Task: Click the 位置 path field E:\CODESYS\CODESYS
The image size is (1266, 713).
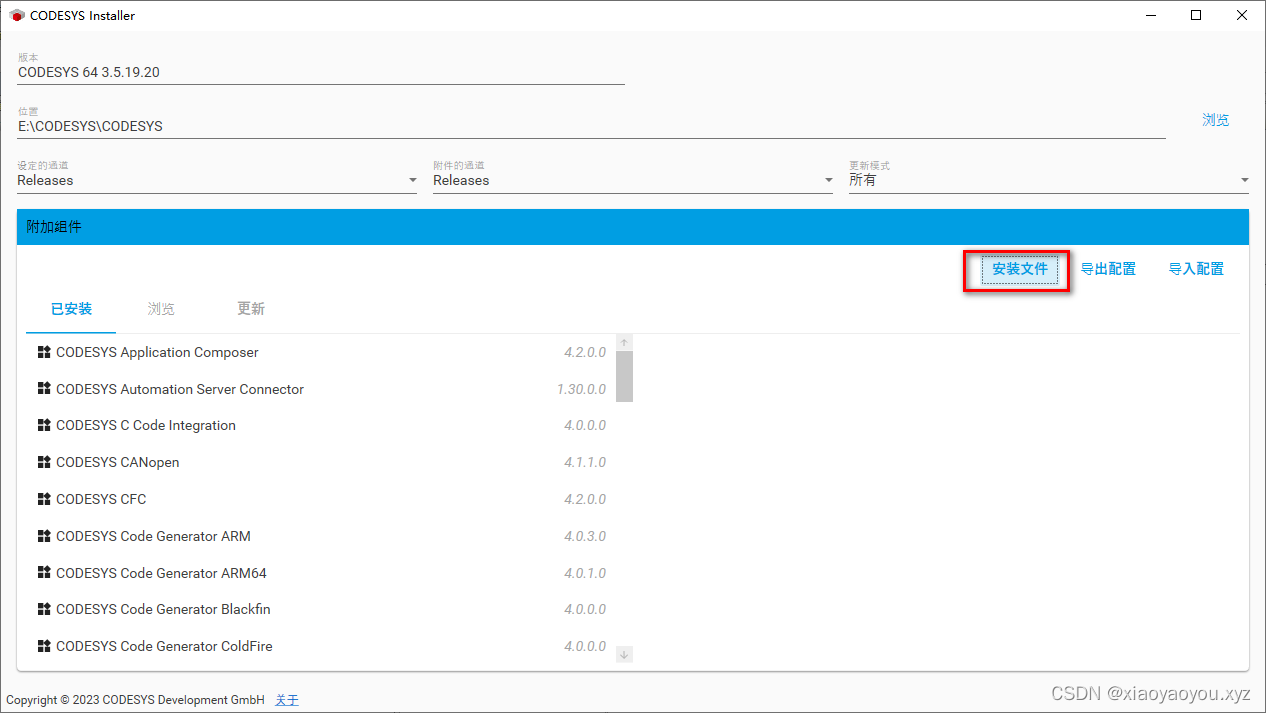Action: click(x=591, y=126)
